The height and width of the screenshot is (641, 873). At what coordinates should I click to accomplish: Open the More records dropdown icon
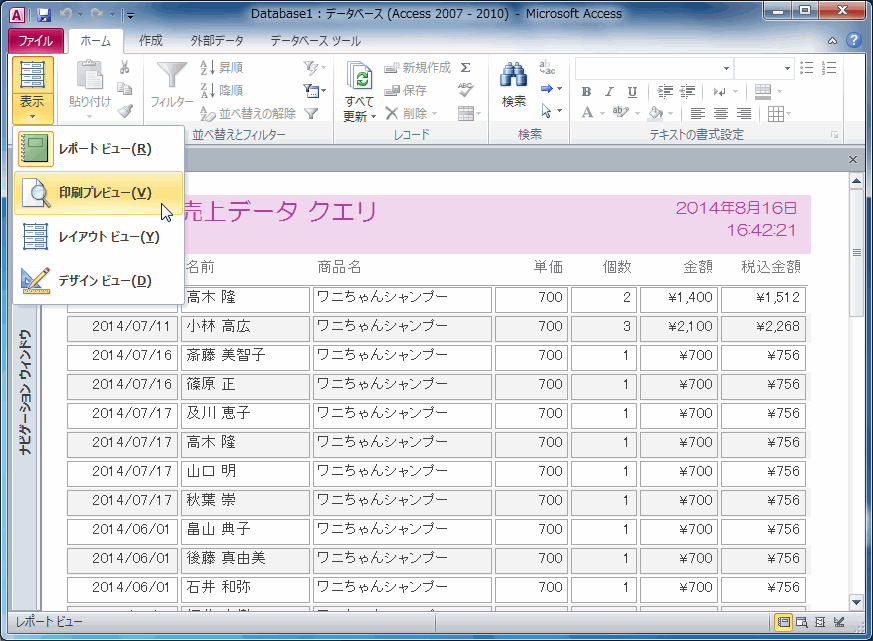coord(469,114)
